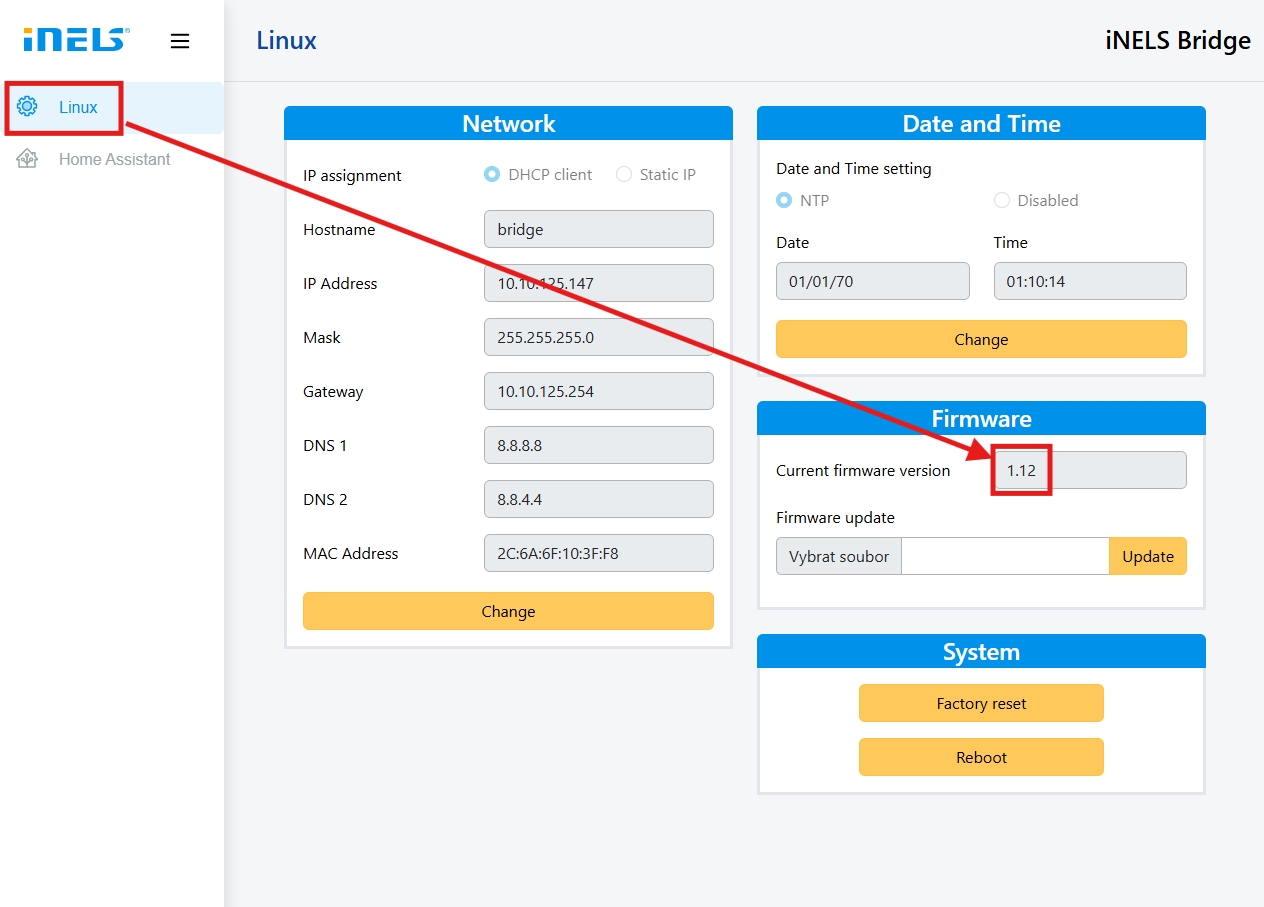Select the DHCP client radio button
The height and width of the screenshot is (907, 1264).
click(x=492, y=174)
